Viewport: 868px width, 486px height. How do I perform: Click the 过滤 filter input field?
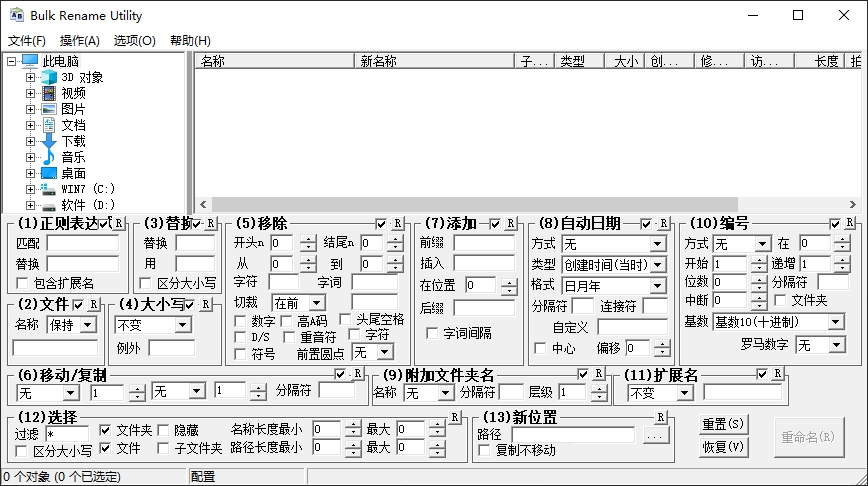pos(67,434)
